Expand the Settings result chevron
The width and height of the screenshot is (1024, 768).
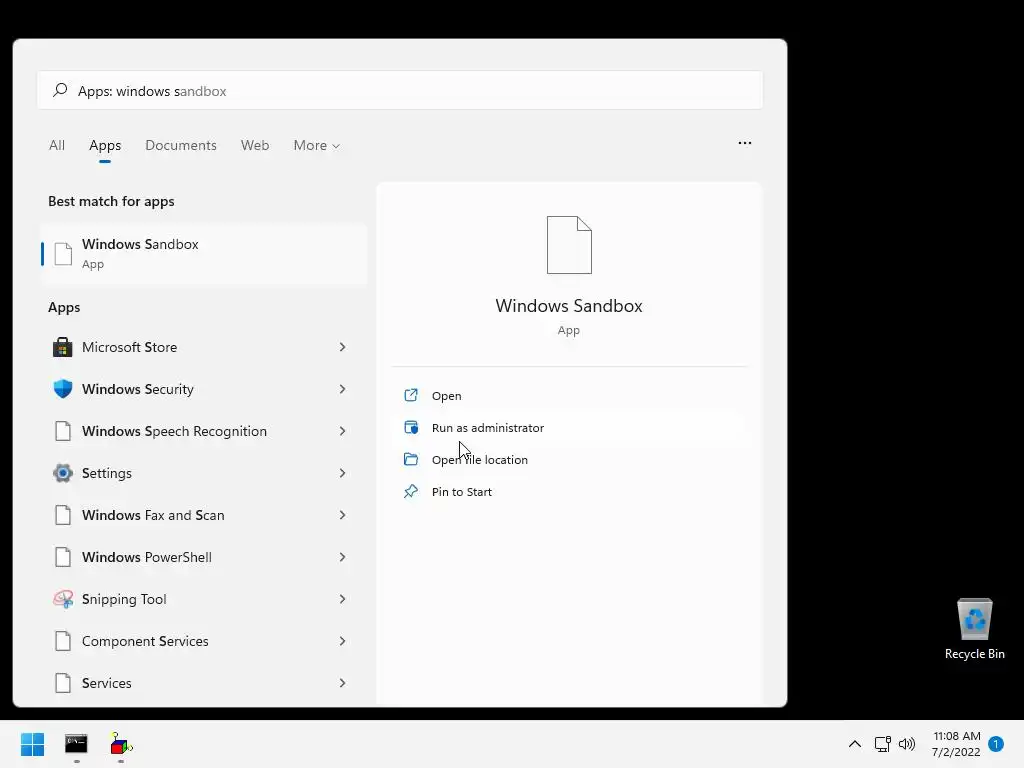342,473
